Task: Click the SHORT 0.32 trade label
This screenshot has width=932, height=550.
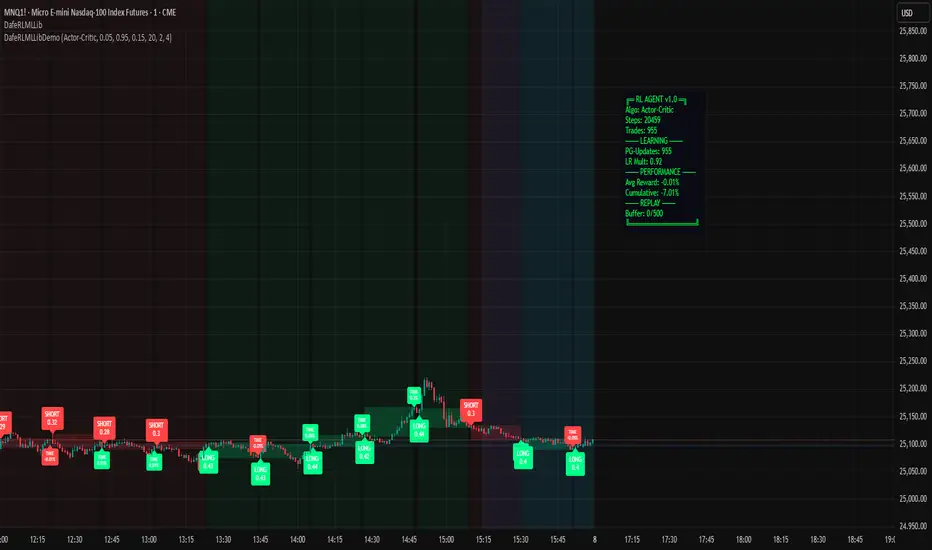Action: (52, 418)
